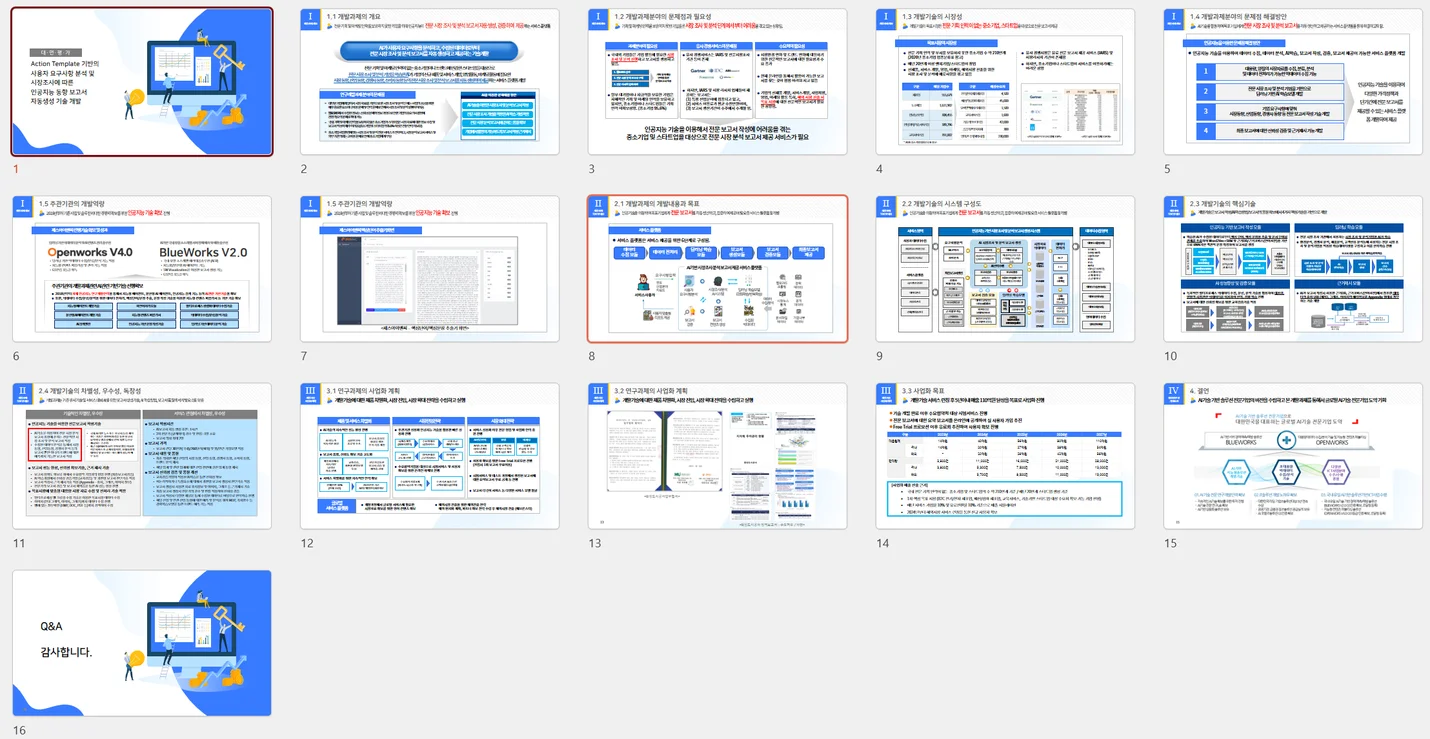
Task: Pick slide 10 titled 2.3 개발기술의 핵심기술
Action: tap(1293, 269)
